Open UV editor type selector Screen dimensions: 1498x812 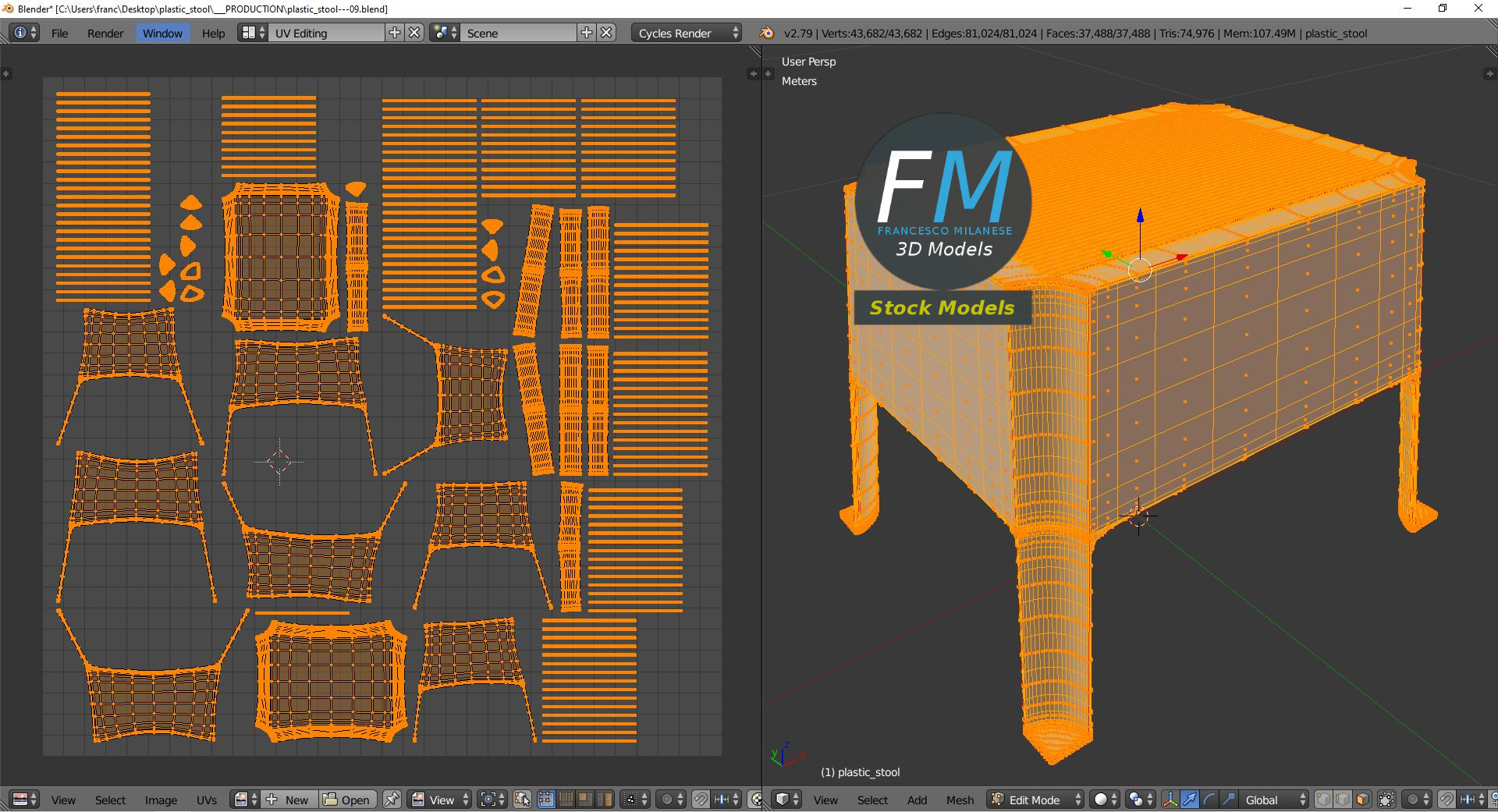pos(24,800)
